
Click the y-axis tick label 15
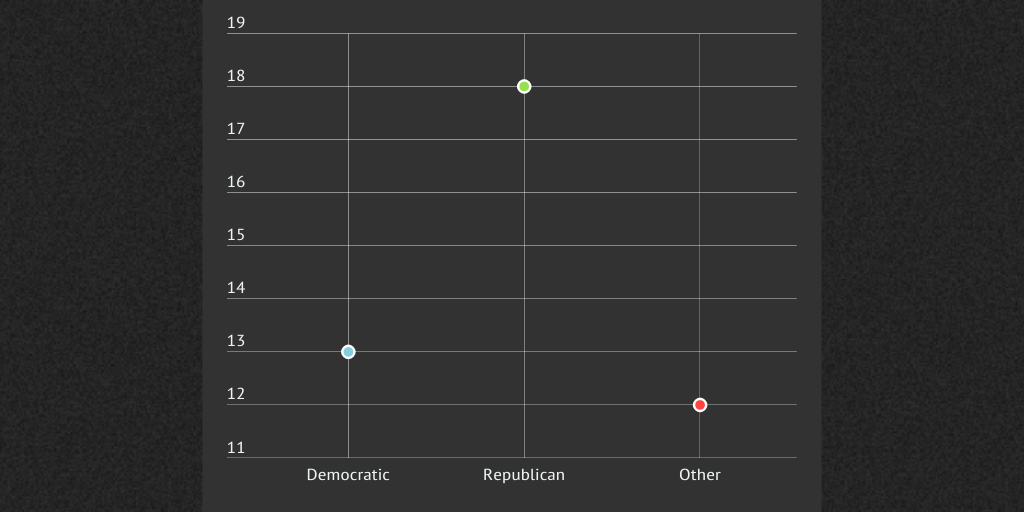tap(236, 235)
